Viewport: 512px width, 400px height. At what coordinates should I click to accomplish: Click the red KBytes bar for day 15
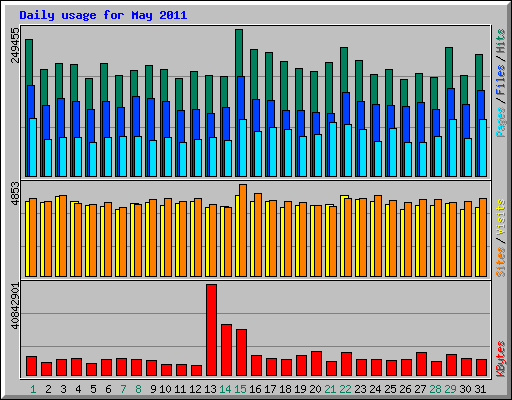pyautogui.click(x=241, y=353)
